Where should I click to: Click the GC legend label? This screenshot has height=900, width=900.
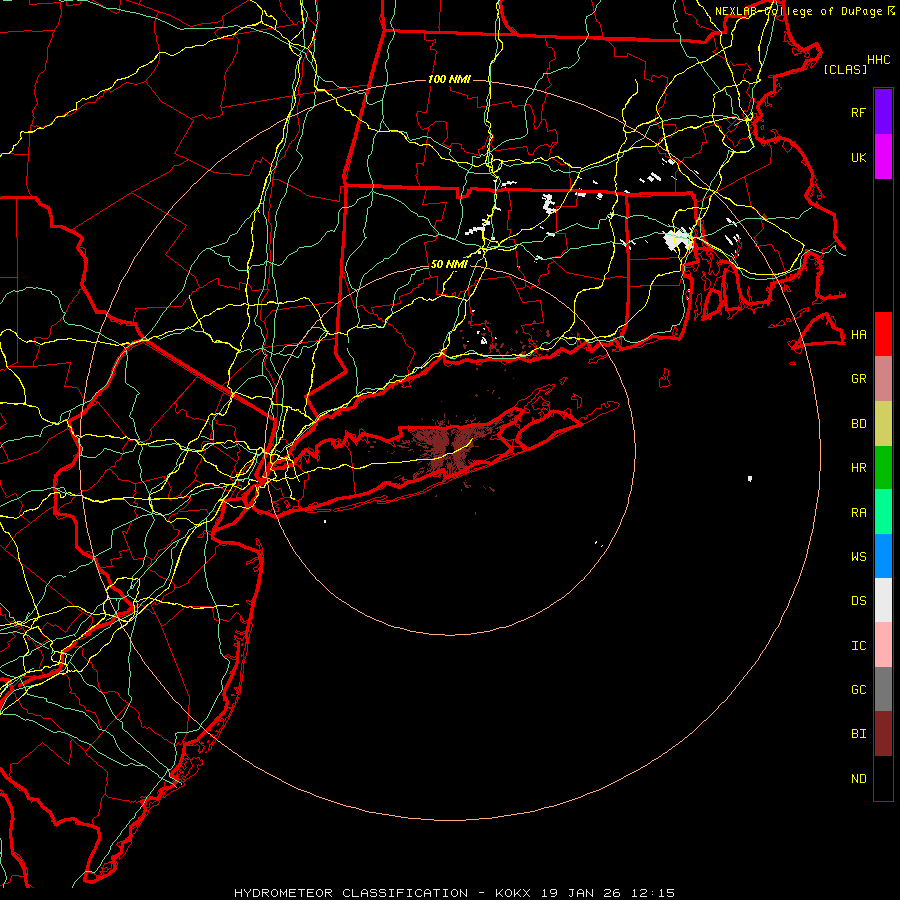[x=858, y=689]
